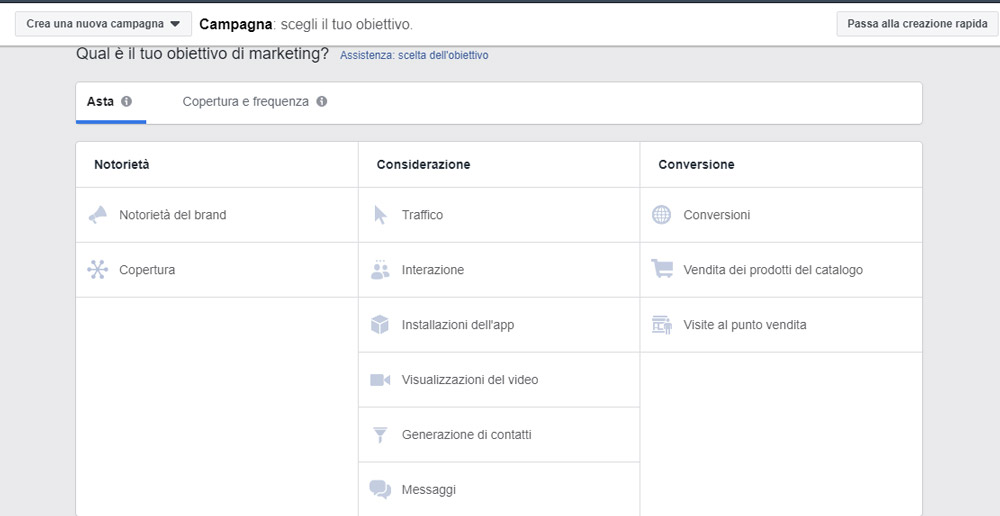Select the Copertura network icon
Image resolution: width=1000 pixels, height=516 pixels.
pos(97,270)
